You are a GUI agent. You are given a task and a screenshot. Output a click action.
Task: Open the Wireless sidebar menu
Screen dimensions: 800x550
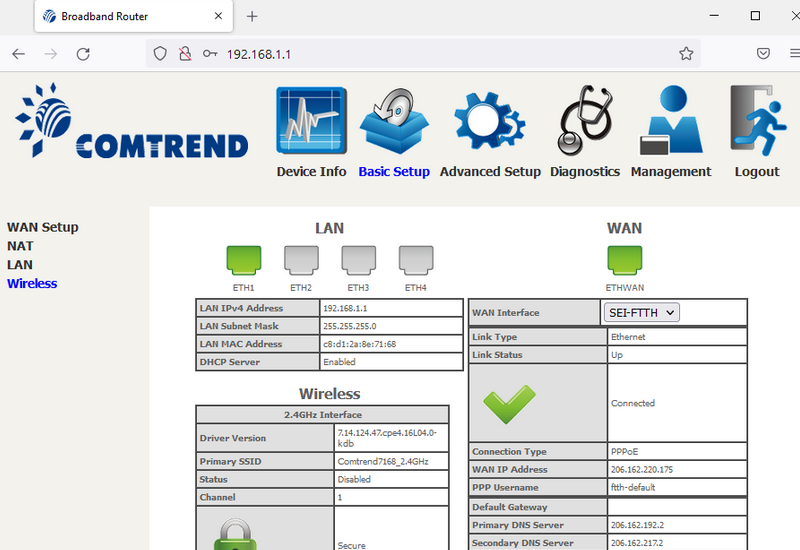[32, 284]
